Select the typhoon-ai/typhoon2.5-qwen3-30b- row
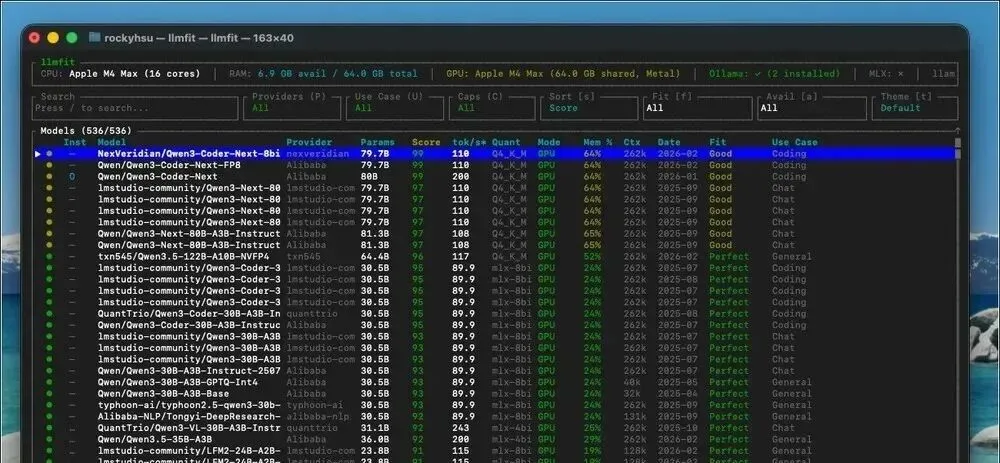 [x=496, y=405]
